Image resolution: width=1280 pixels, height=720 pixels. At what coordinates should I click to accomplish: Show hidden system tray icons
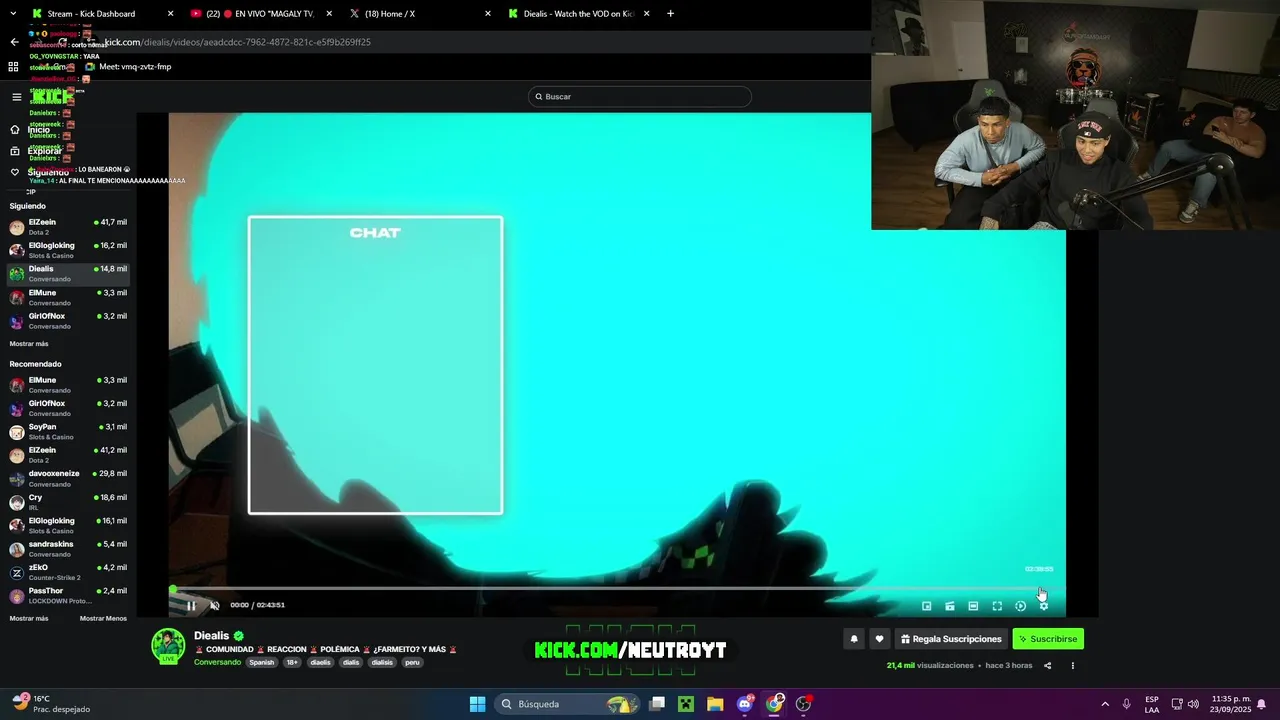[1105, 704]
